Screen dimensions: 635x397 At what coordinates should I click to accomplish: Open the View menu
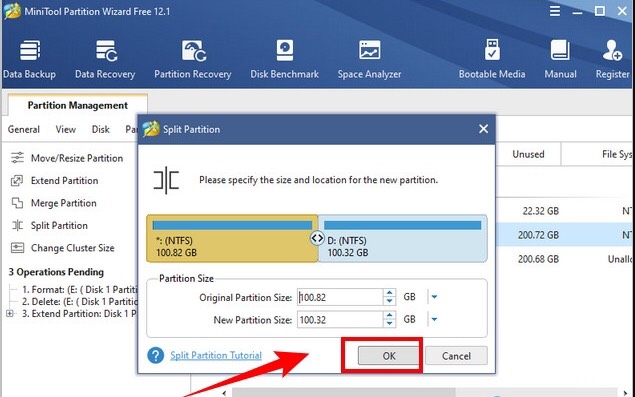(x=66, y=129)
